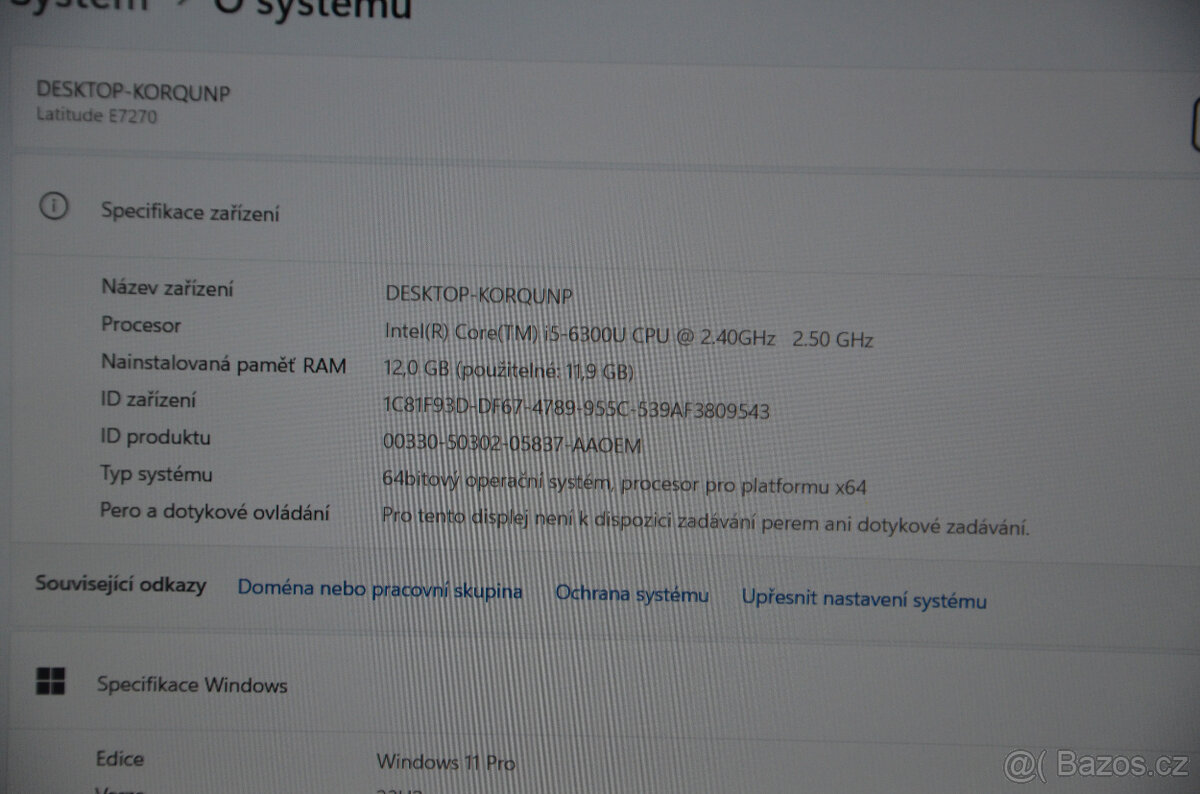Image resolution: width=1200 pixels, height=794 pixels.
Task: Open Ochrana systému settings
Action: (632, 594)
